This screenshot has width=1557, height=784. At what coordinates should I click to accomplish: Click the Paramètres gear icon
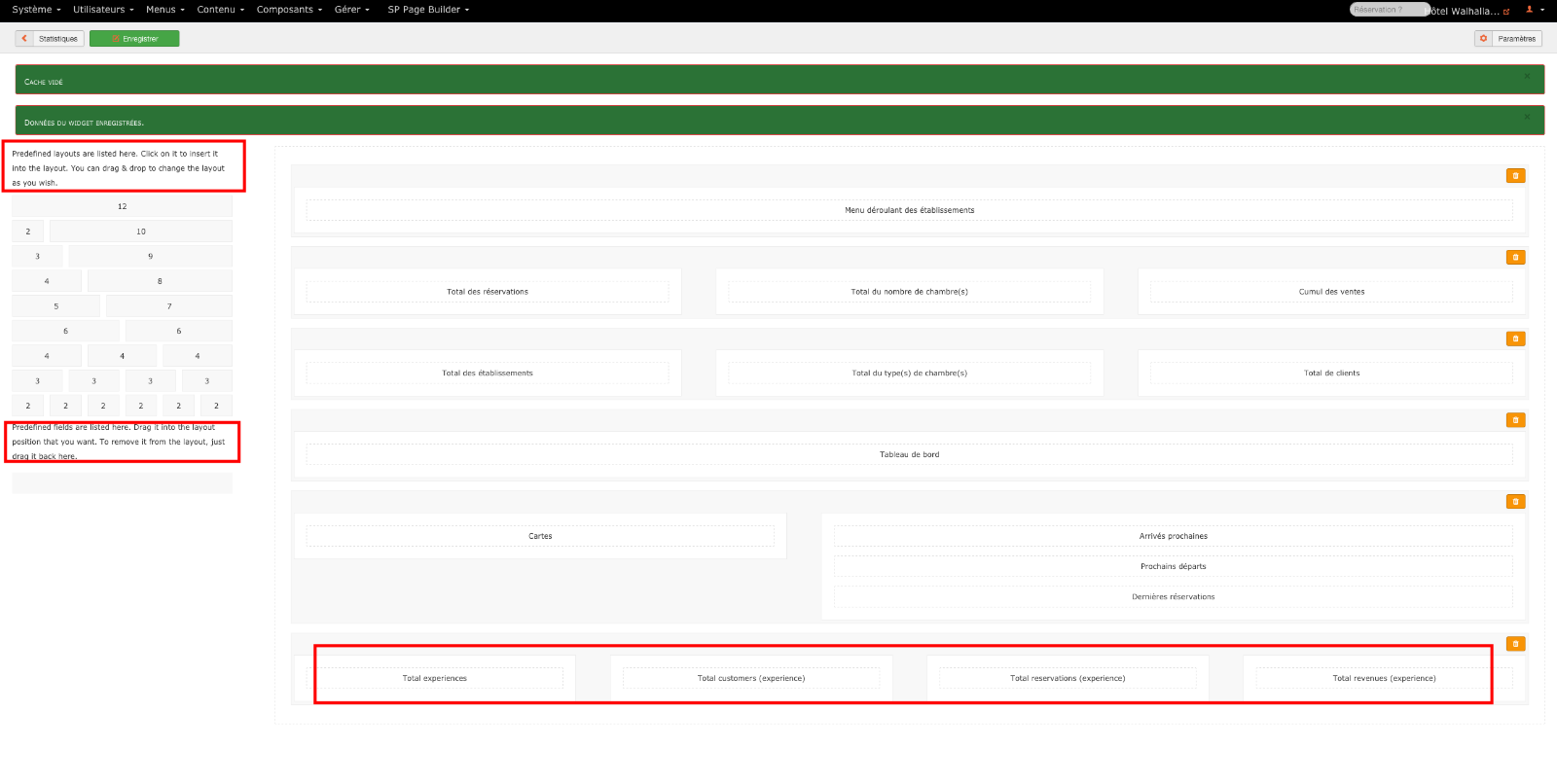tap(1483, 39)
